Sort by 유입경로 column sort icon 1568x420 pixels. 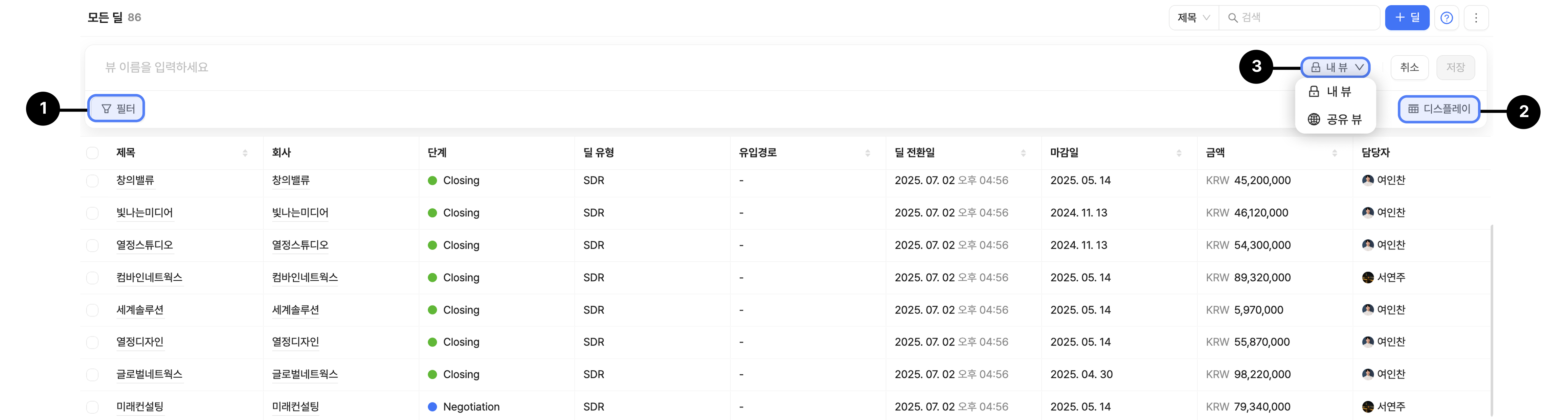tap(867, 153)
